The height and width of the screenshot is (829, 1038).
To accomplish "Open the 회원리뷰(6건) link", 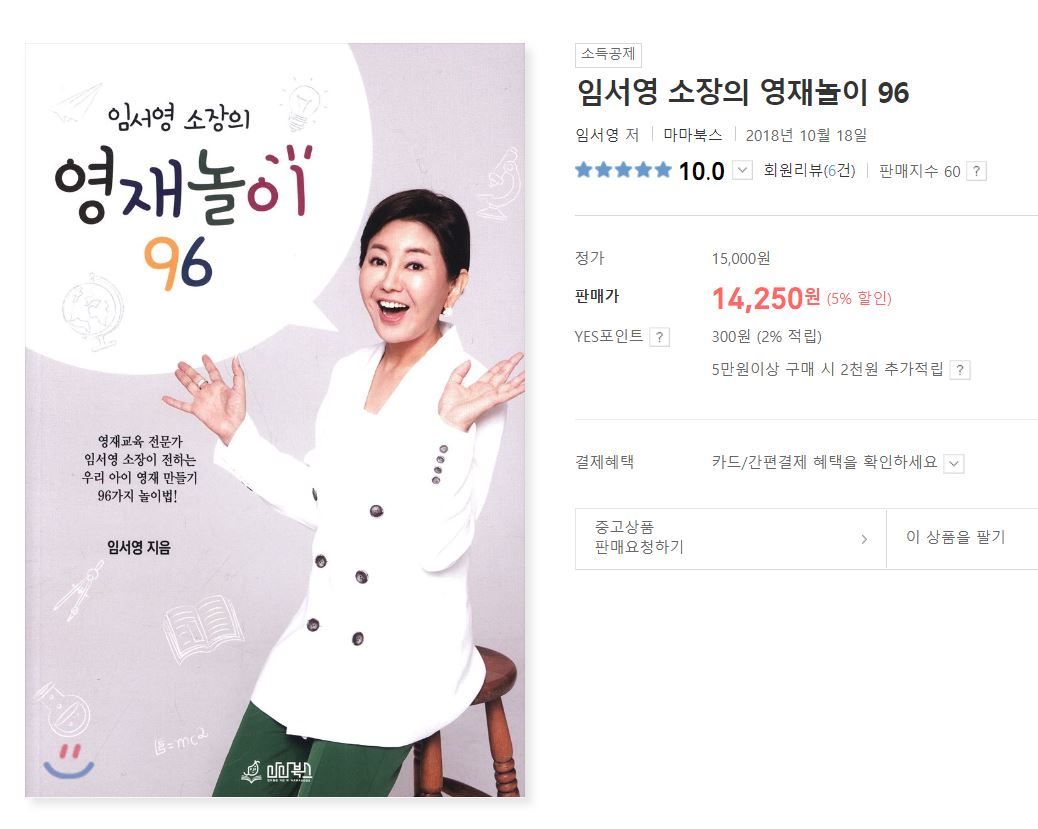I will pos(809,171).
